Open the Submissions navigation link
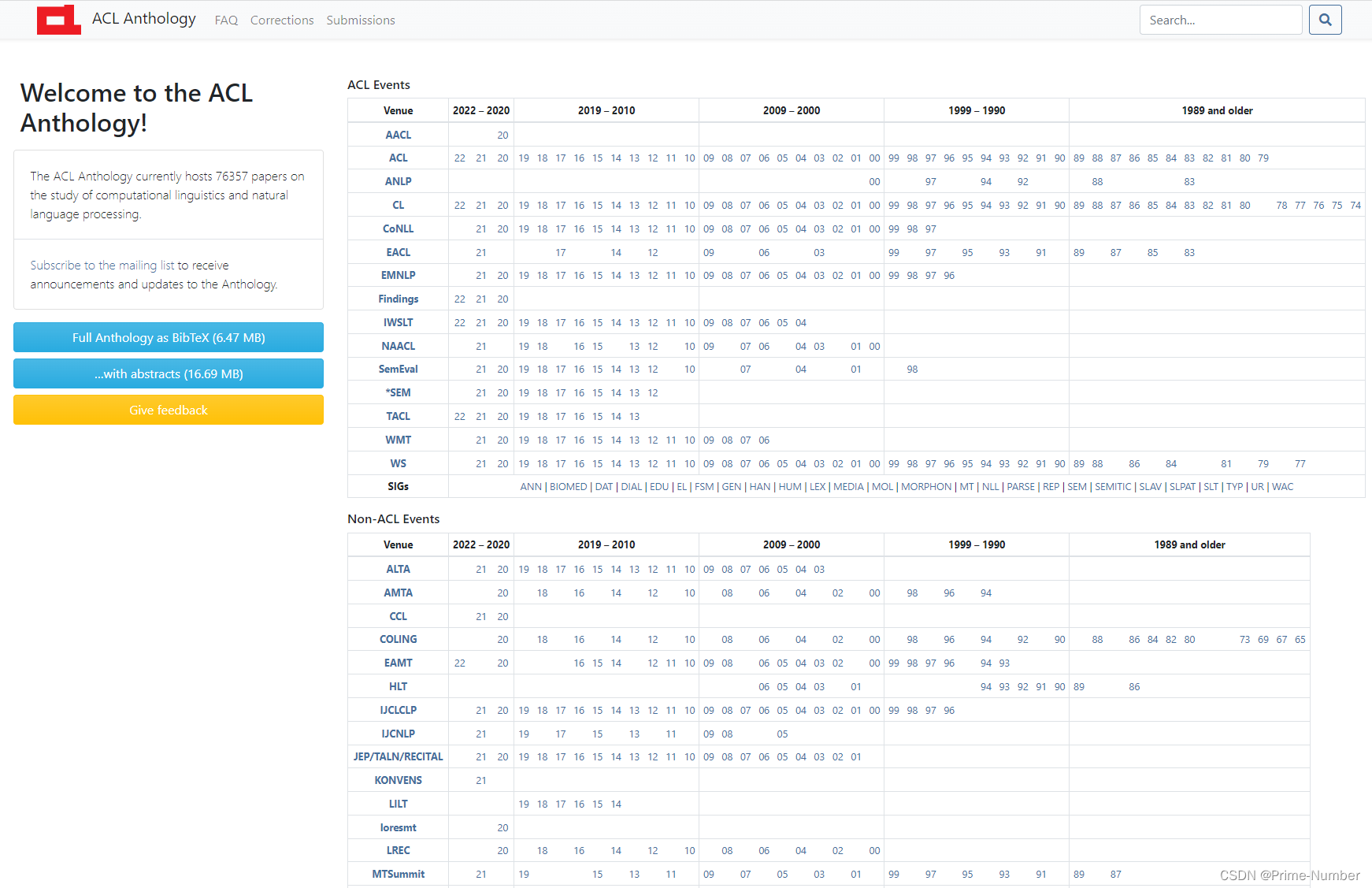The width and height of the screenshot is (1372, 888). (361, 20)
